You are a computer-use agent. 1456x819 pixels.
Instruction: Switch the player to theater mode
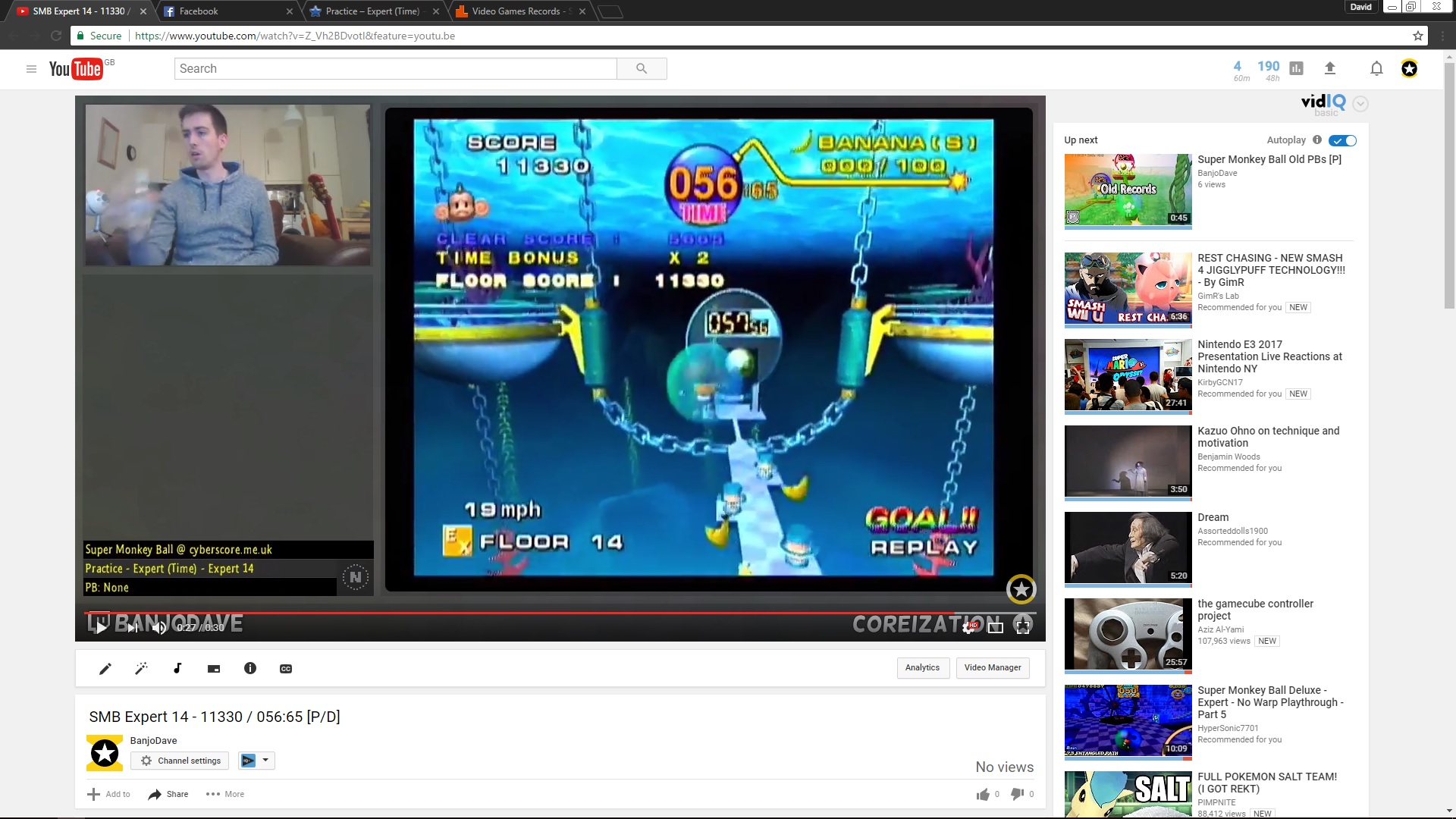pos(996,627)
